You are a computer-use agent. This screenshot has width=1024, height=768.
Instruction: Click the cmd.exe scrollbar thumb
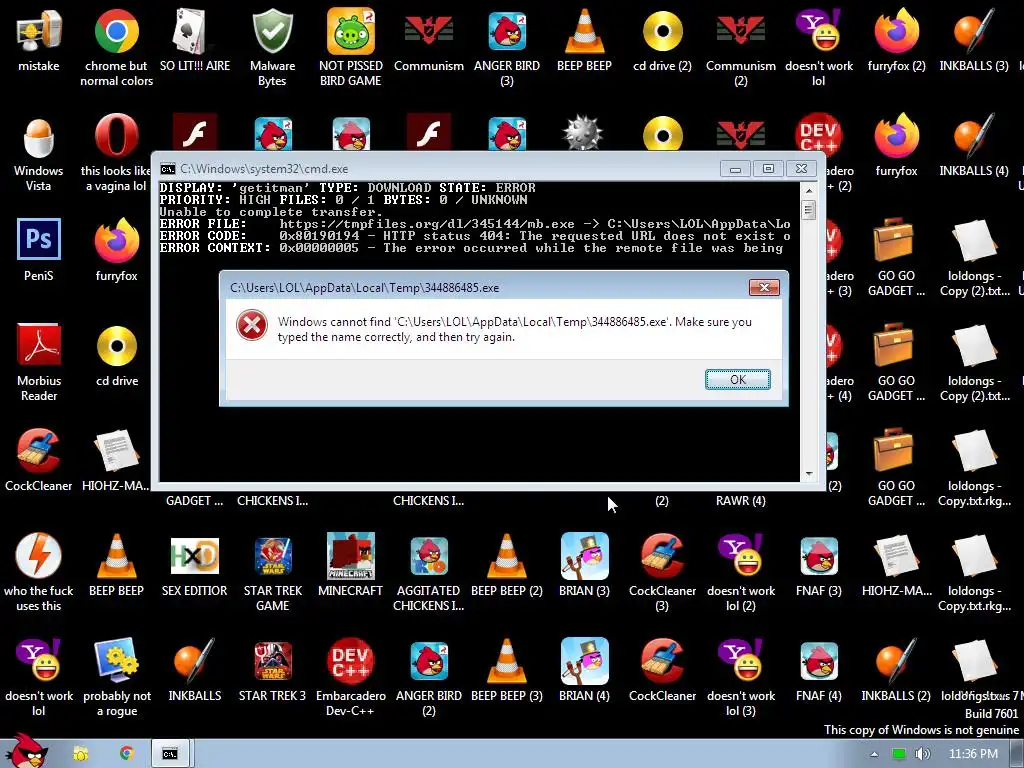[808, 210]
